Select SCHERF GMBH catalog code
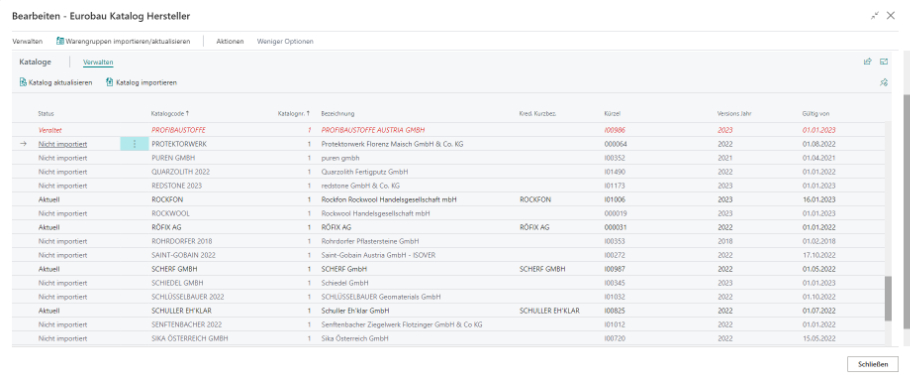 [x=173, y=269]
